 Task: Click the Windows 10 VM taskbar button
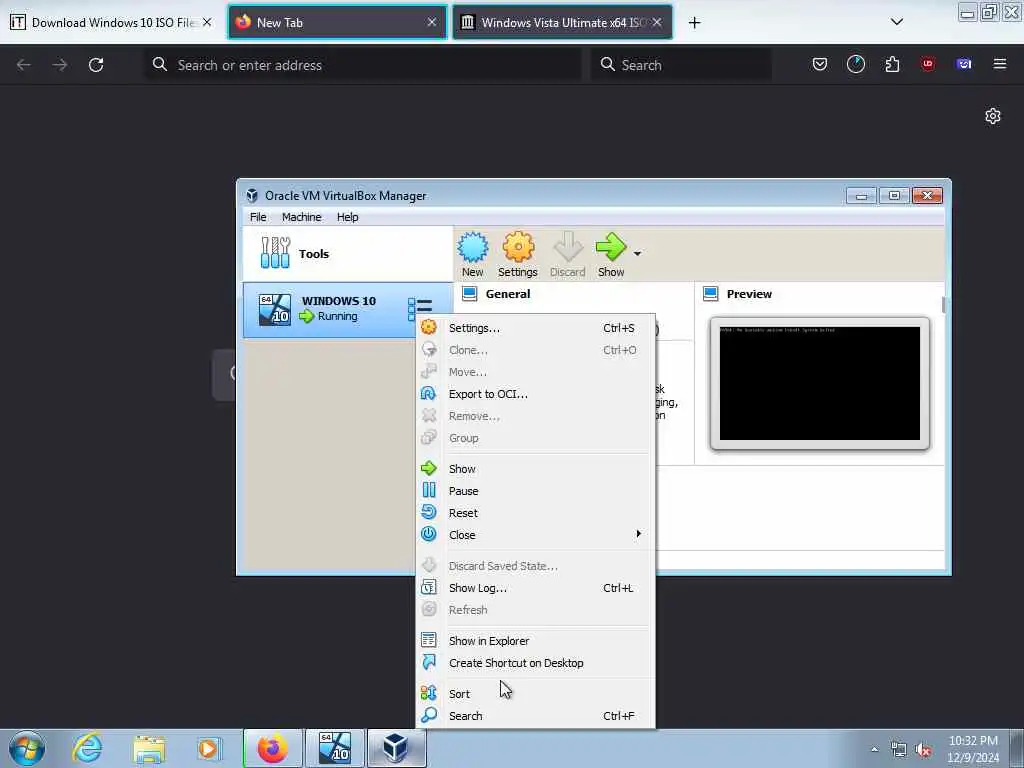point(335,748)
